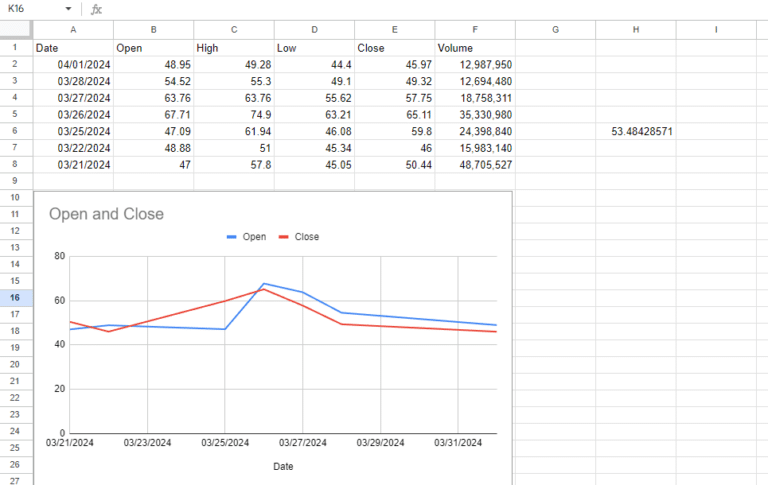Click low value 55.62

(314, 98)
